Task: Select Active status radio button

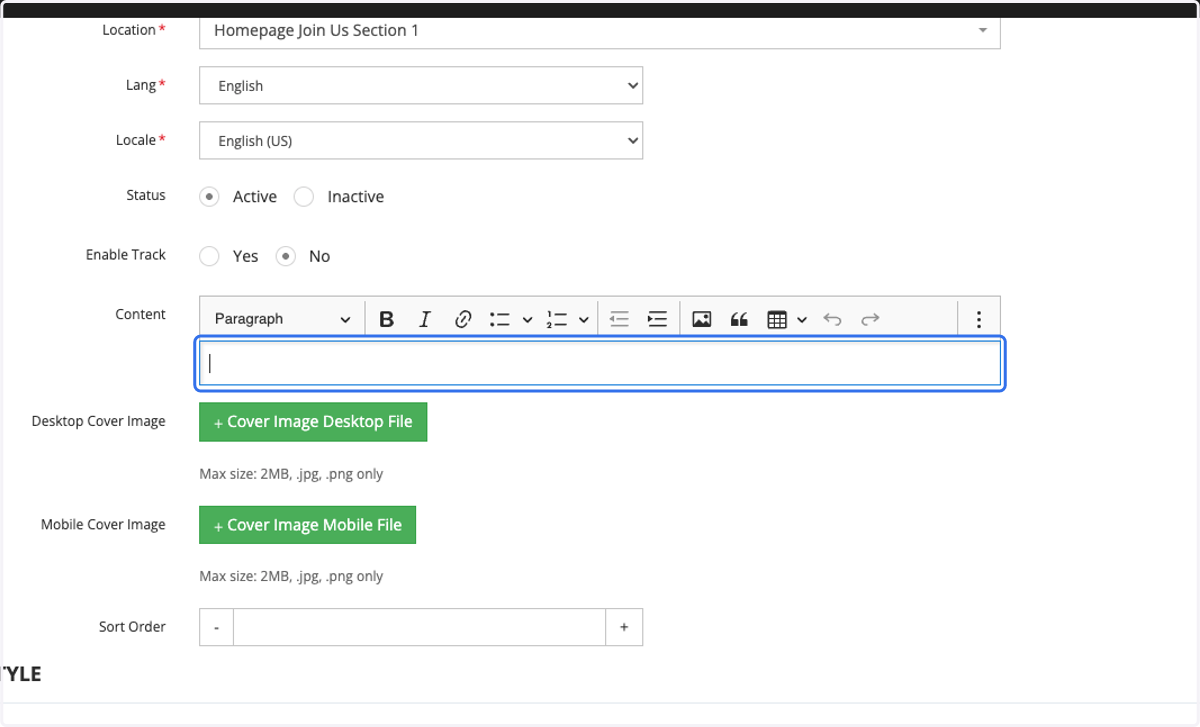Action: click(x=209, y=197)
